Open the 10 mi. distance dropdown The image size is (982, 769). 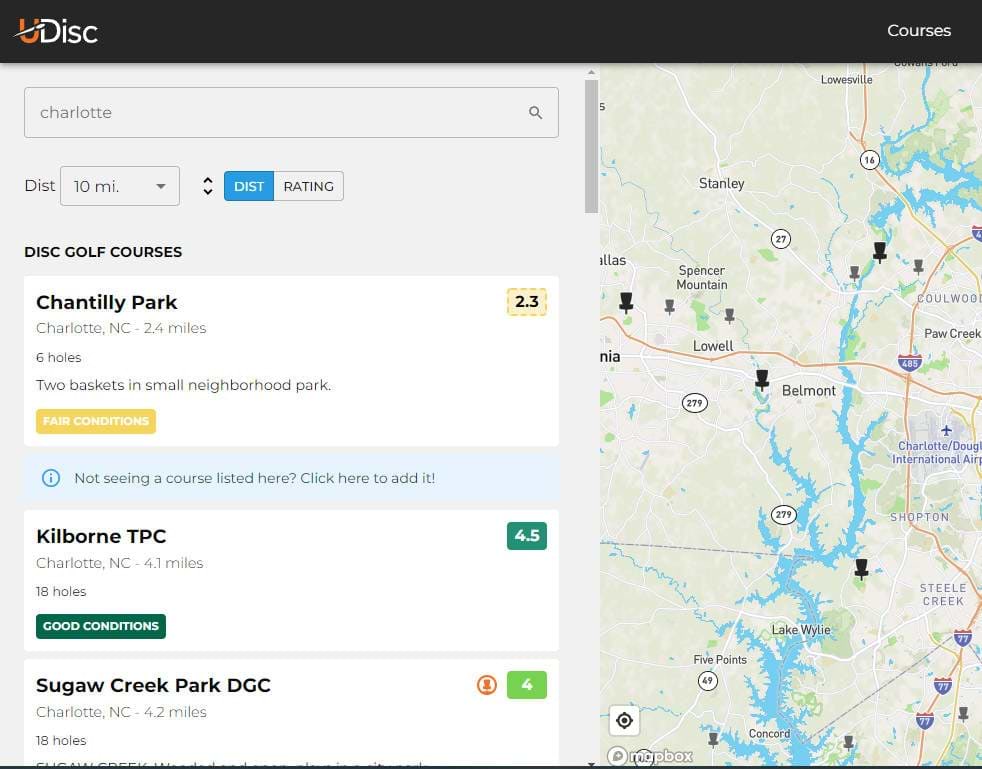click(119, 186)
